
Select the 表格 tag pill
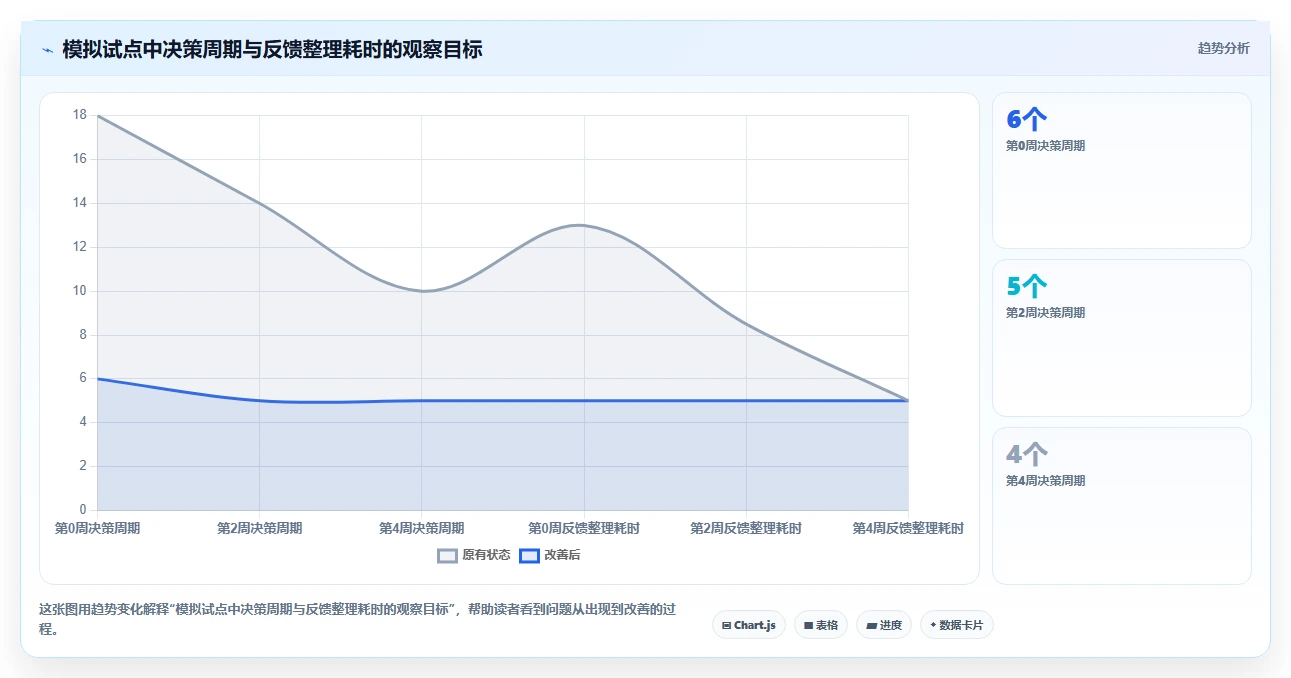pos(821,625)
